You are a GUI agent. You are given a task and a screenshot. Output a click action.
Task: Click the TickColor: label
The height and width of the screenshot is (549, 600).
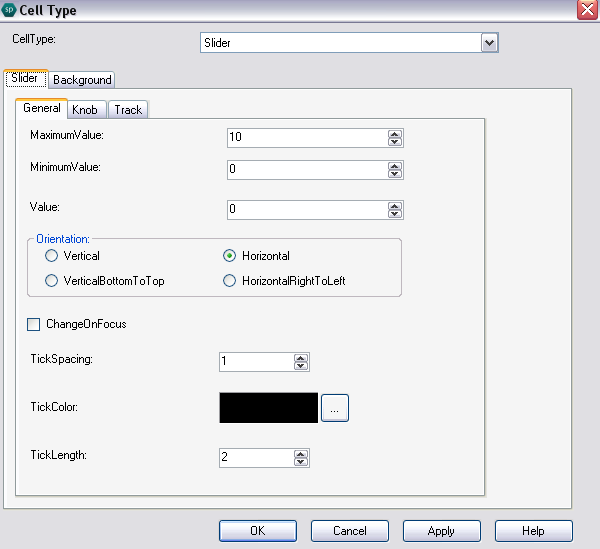pyautogui.click(x=54, y=407)
